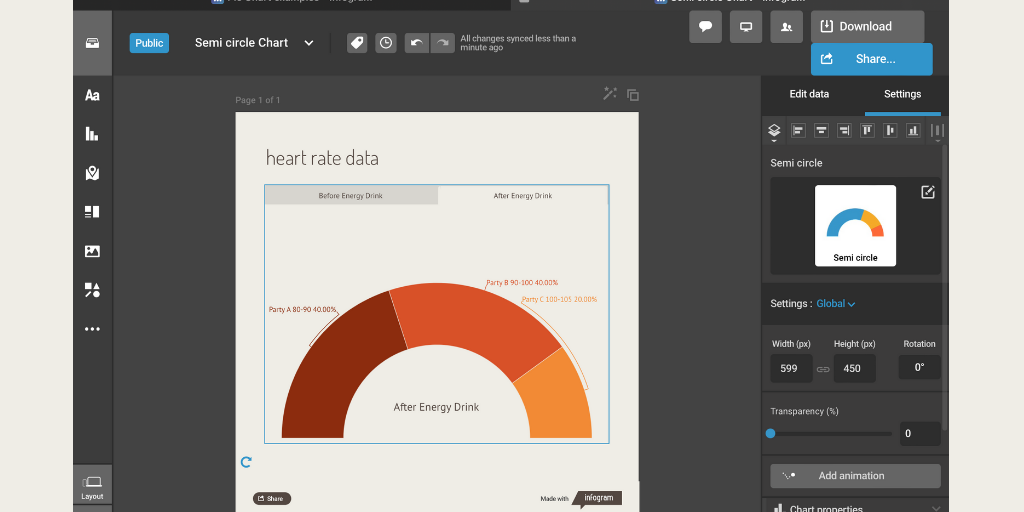Click the Party C 100-105 20.00% label
The width and height of the screenshot is (1024, 512).
coord(559,300)
